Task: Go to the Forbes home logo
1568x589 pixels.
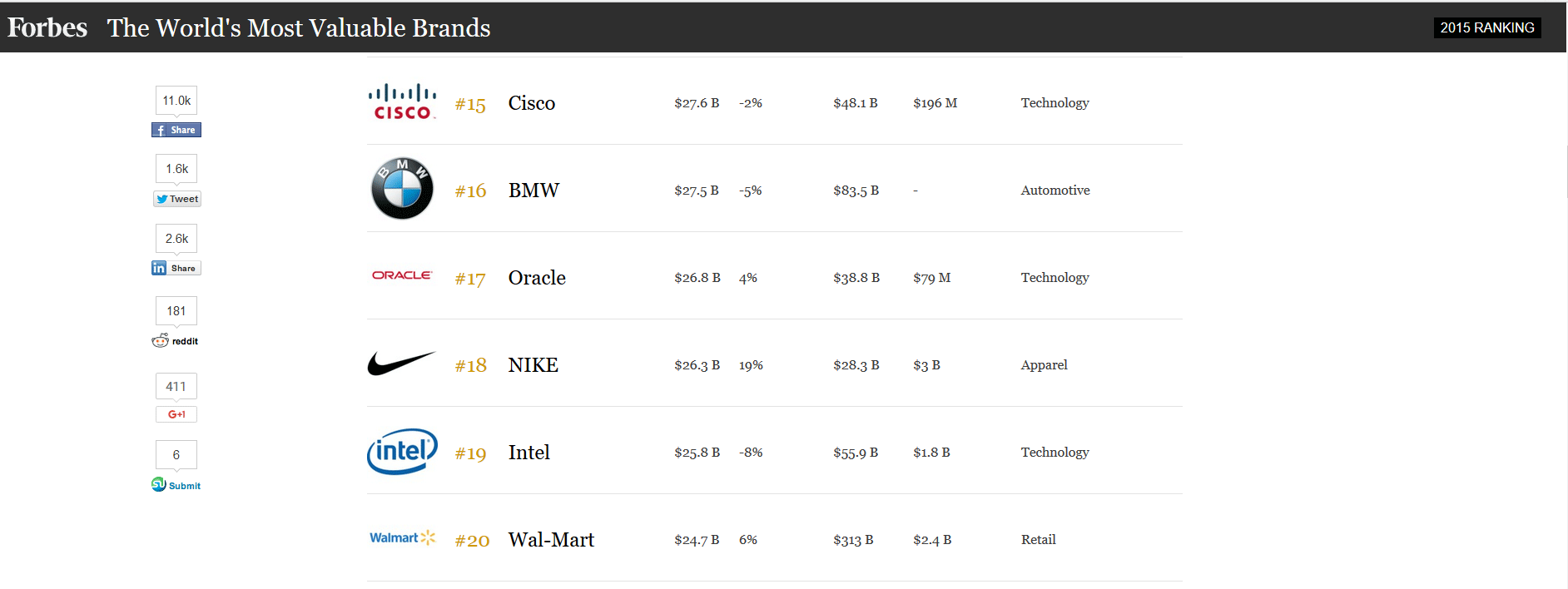Action: point(47,27)
